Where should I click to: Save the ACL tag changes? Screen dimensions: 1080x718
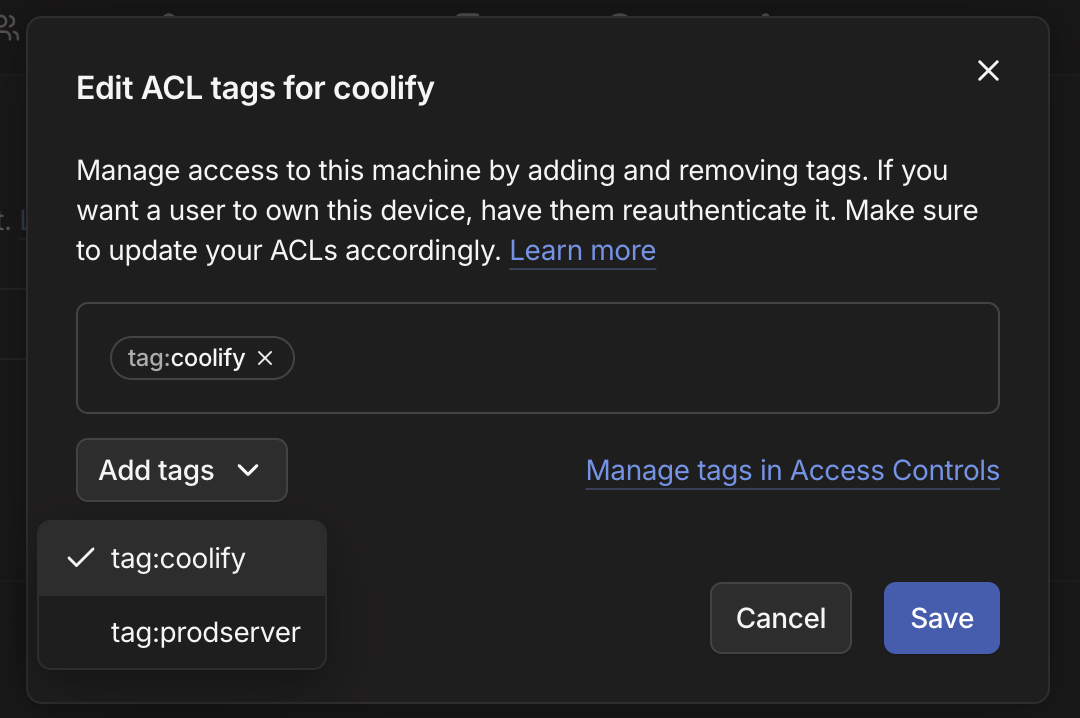[x=941, y=618]
